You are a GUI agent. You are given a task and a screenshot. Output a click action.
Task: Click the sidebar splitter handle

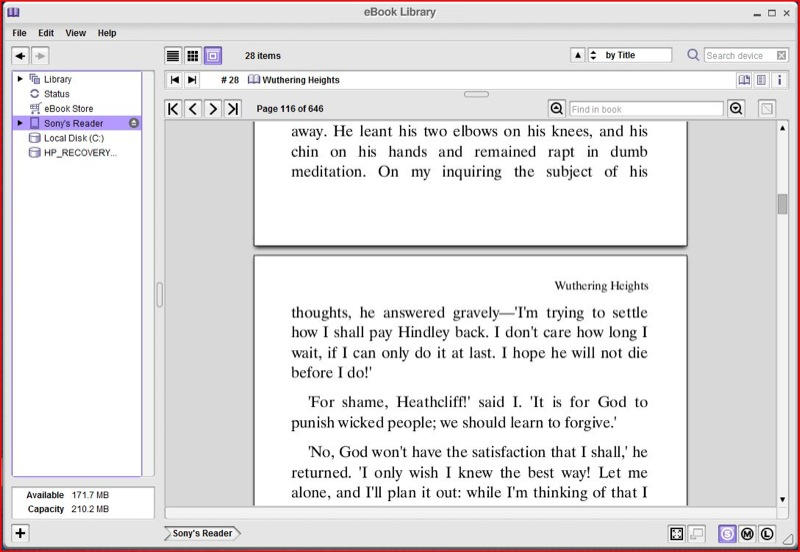[x=159, y=295]
